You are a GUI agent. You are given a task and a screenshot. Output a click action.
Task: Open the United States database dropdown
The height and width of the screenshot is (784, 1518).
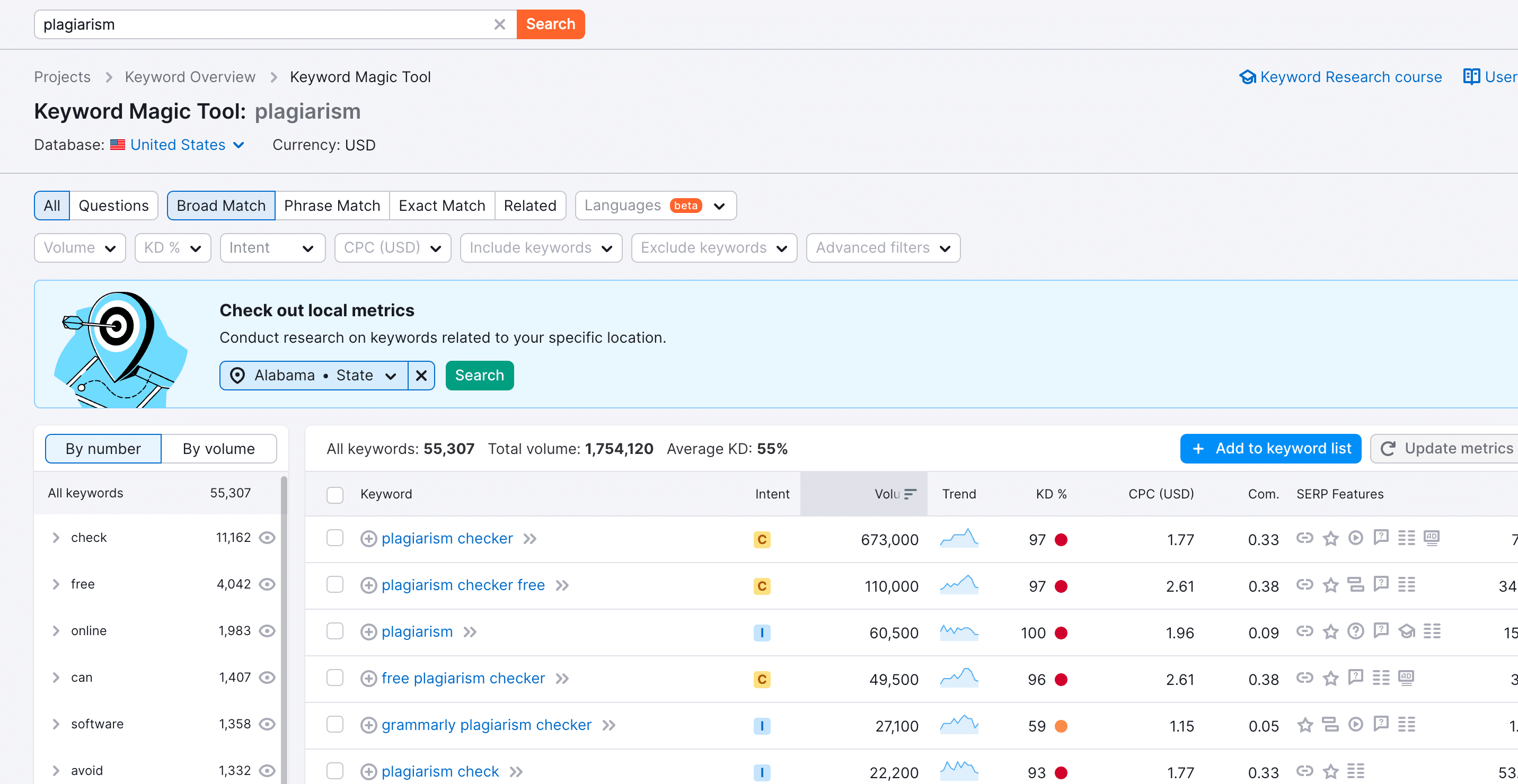[178, 145]
